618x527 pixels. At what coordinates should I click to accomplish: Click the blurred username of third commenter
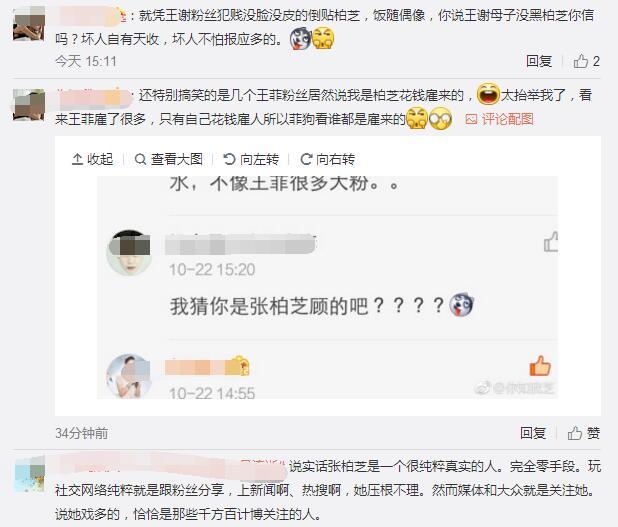[169, 466]
